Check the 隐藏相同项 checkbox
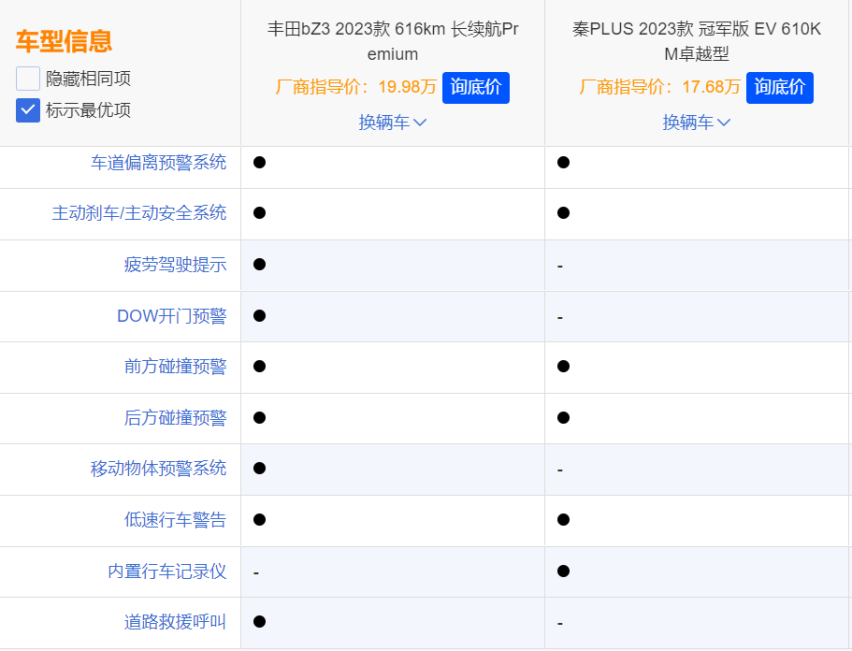 point(28,79)
